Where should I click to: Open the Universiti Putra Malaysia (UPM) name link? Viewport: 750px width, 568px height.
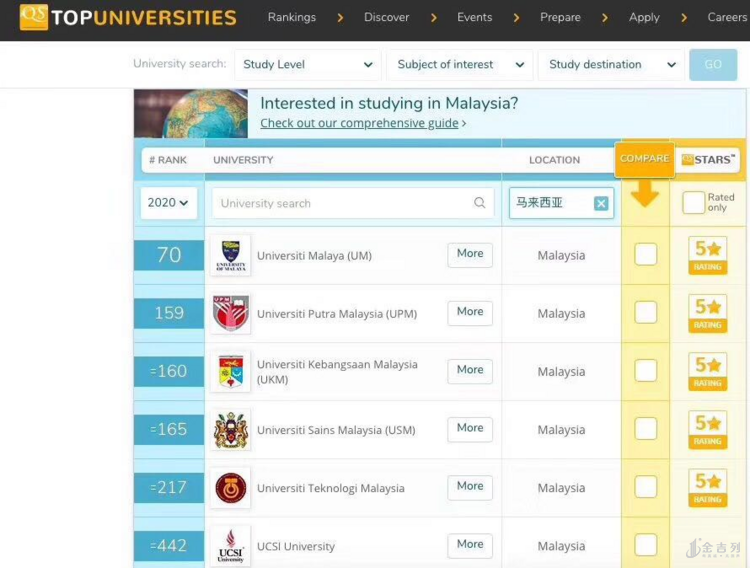[337, 314]
